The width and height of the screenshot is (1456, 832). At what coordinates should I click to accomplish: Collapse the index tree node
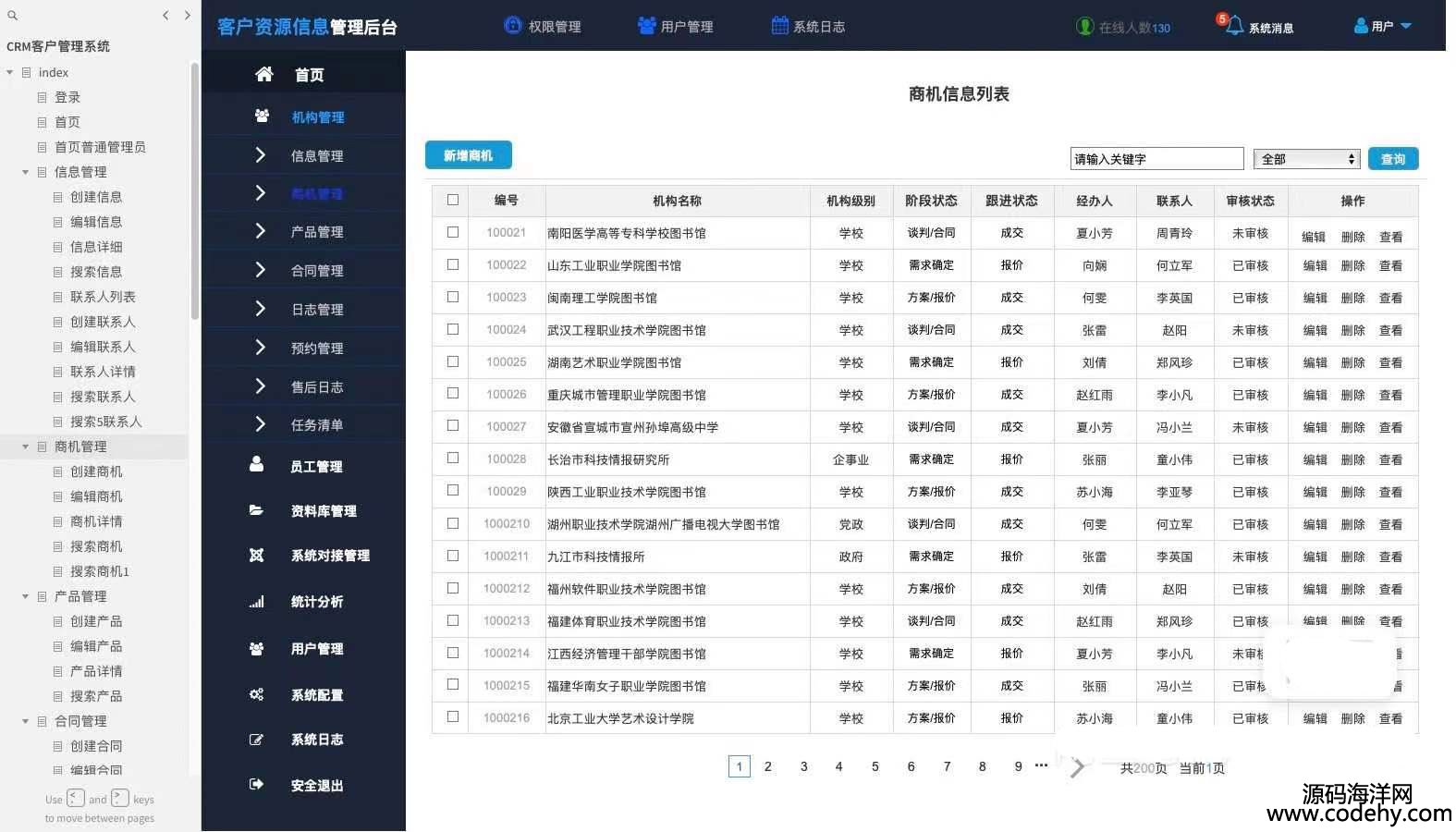pyautogui.click(x=10, y=72)
